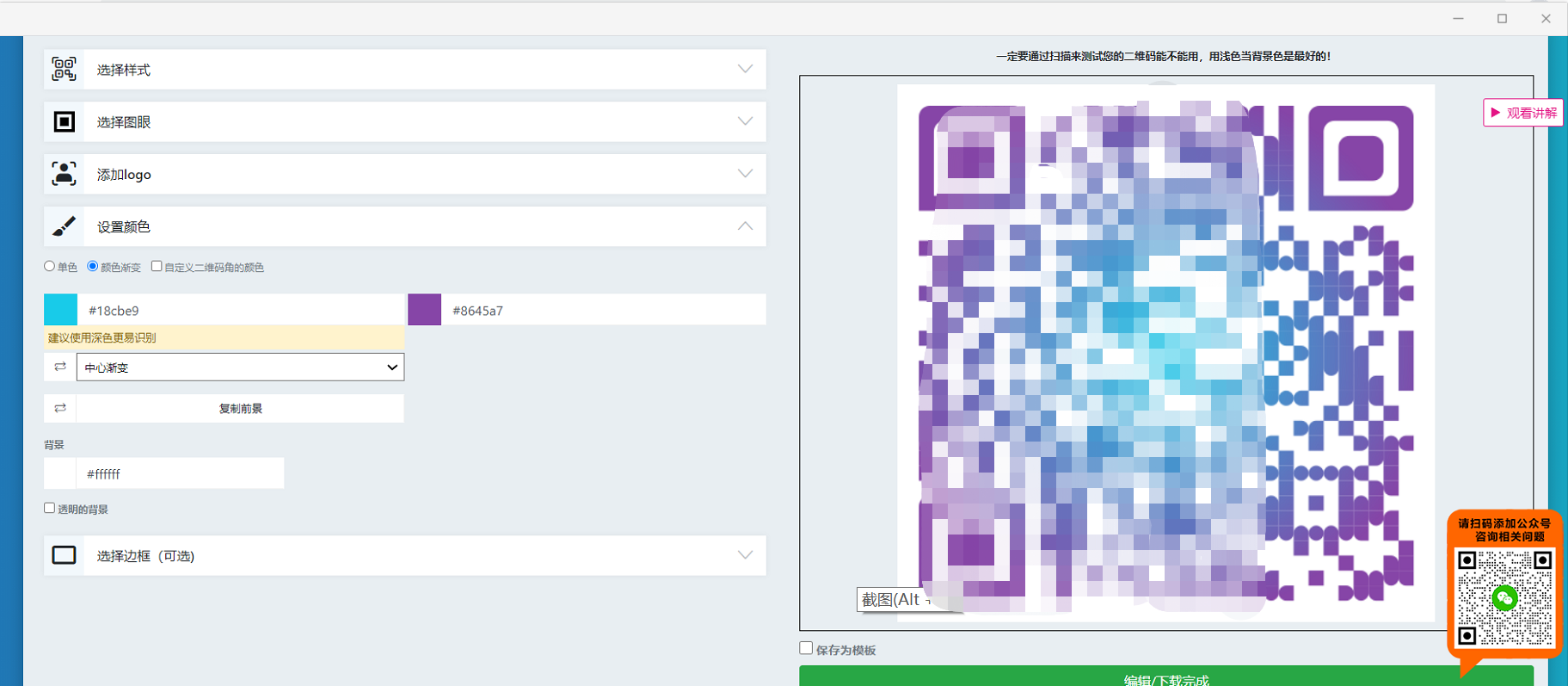1568x686 pixels.
Task: Click the #ffffff background hex field
Action: 181,473
